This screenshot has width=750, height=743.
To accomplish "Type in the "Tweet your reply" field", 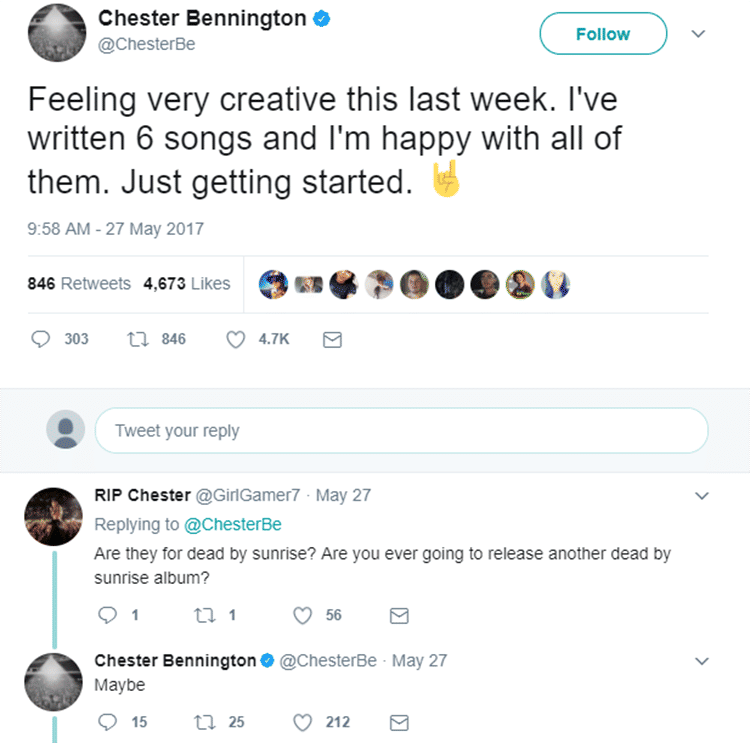I will [400, 431].
